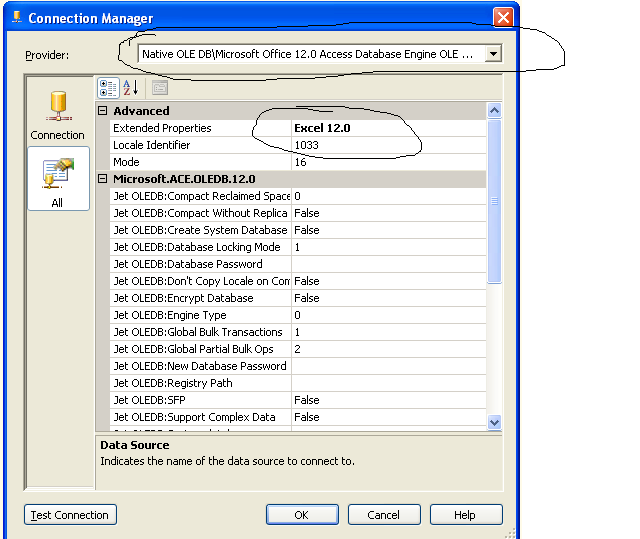Close the Connection Manager dialog

click(x=503, y=18)
